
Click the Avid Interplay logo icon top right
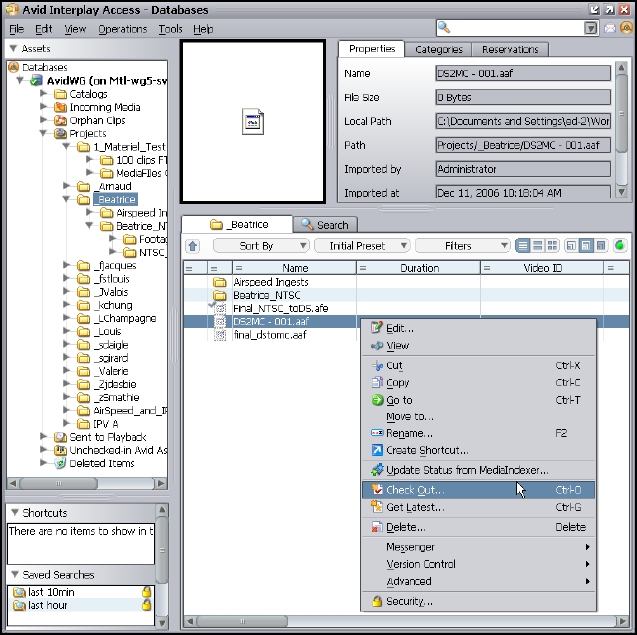pos(626,28)
